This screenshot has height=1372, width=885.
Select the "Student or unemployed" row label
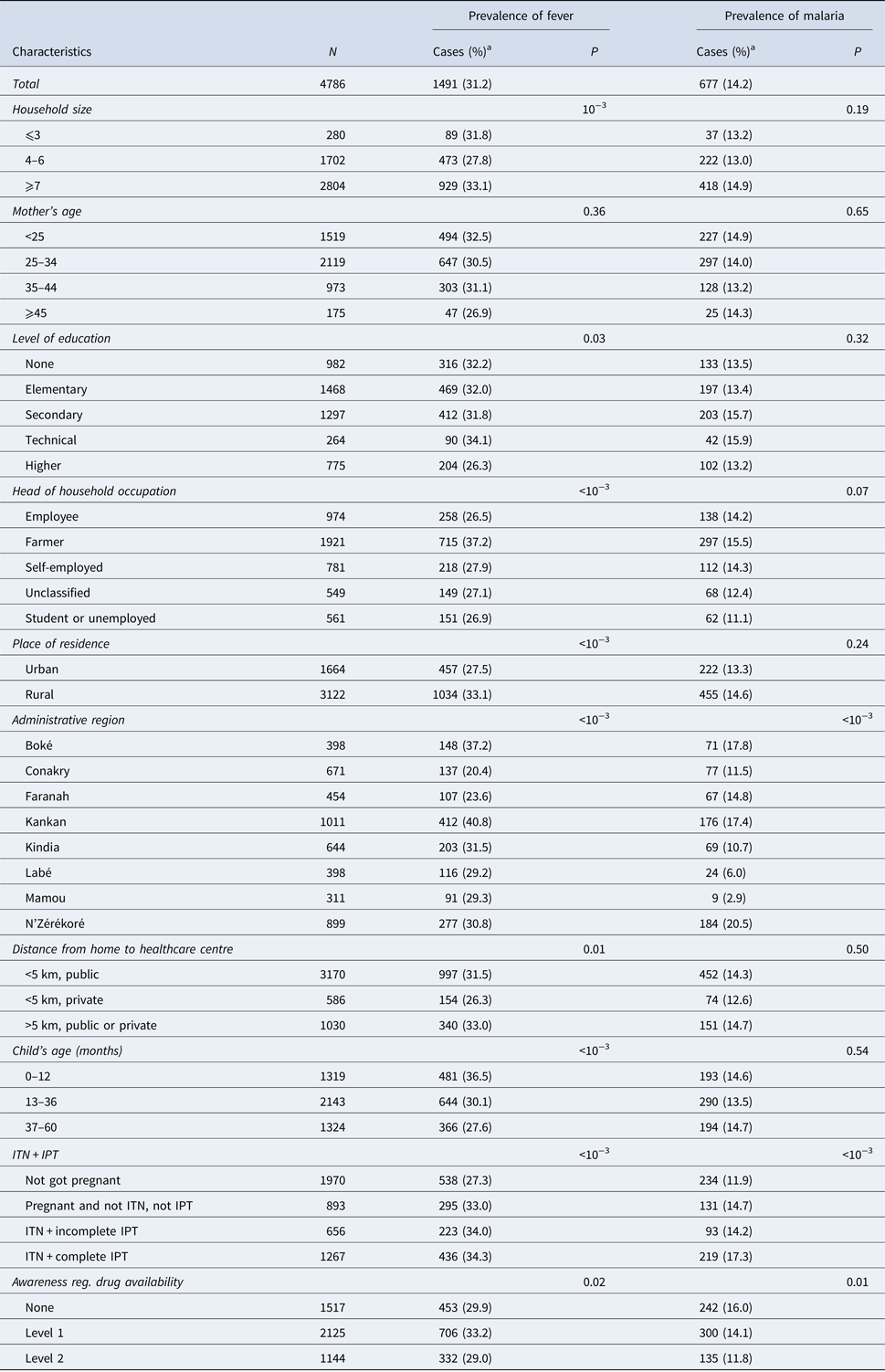[x=90, y=618]
